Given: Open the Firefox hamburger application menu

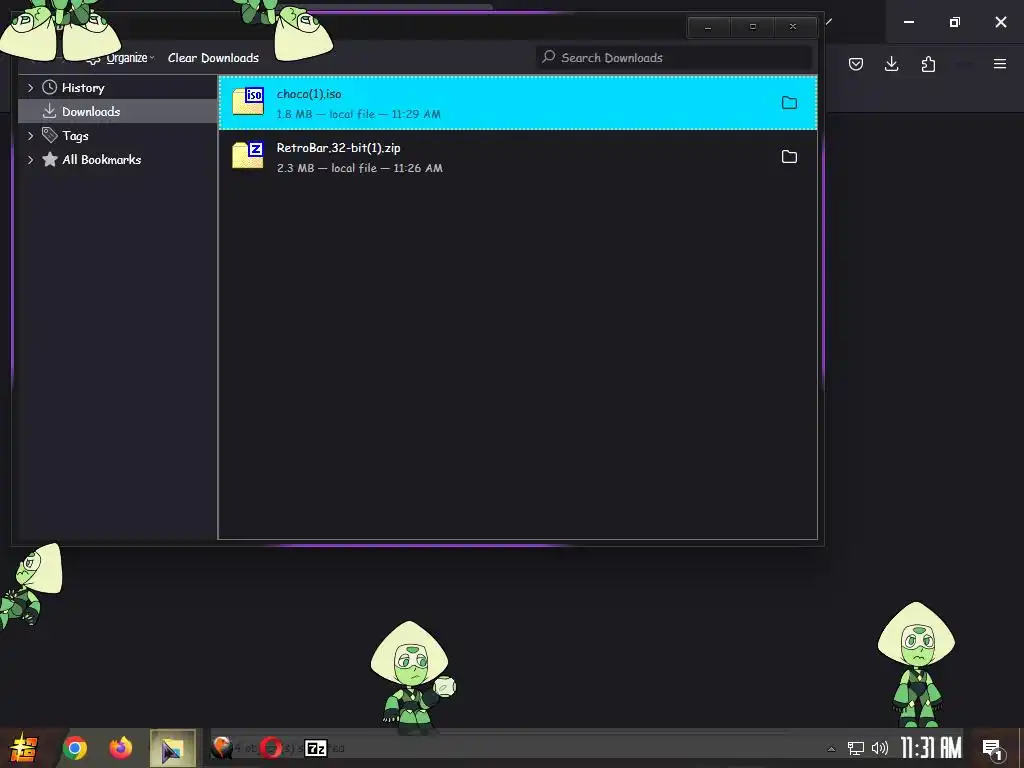Looking at the screenshot, I should pos(1000,64).
